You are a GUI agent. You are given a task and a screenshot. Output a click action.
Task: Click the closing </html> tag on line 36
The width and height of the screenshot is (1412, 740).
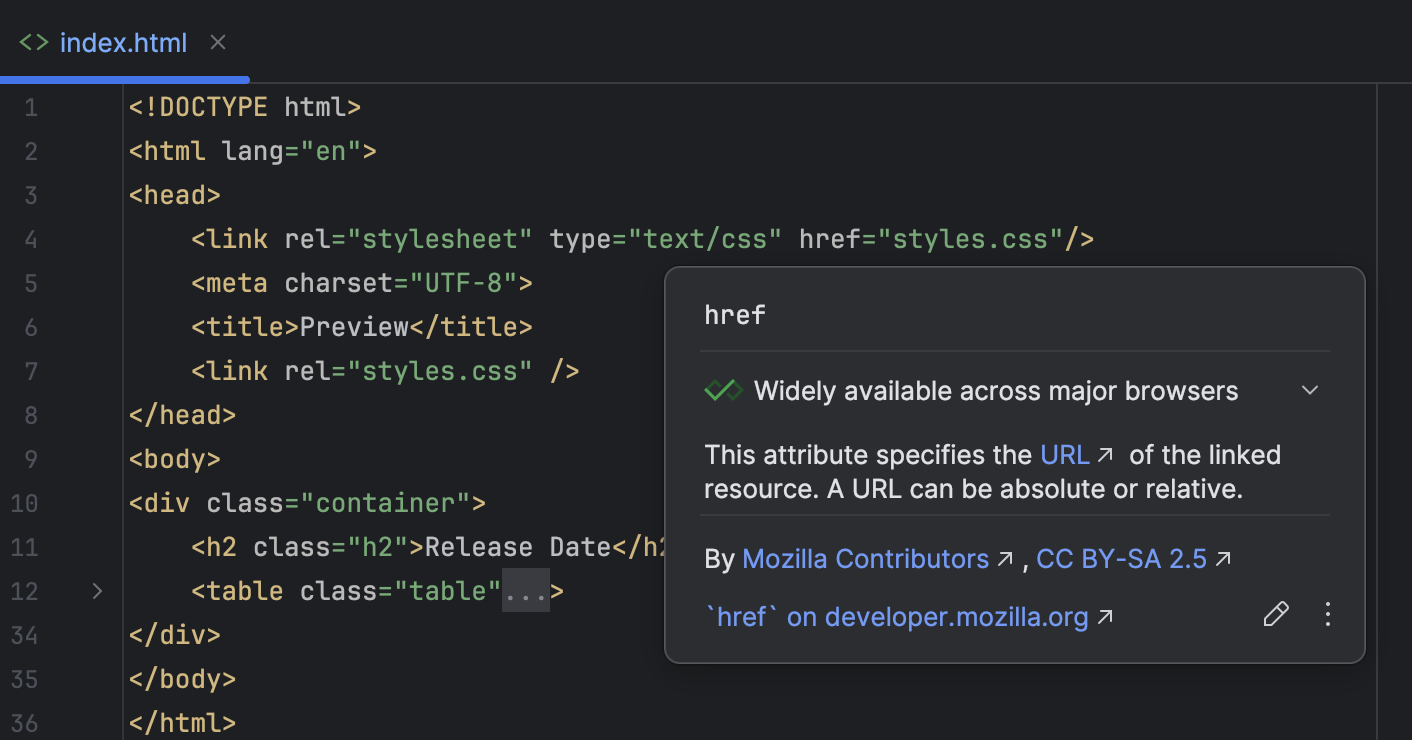183,723
